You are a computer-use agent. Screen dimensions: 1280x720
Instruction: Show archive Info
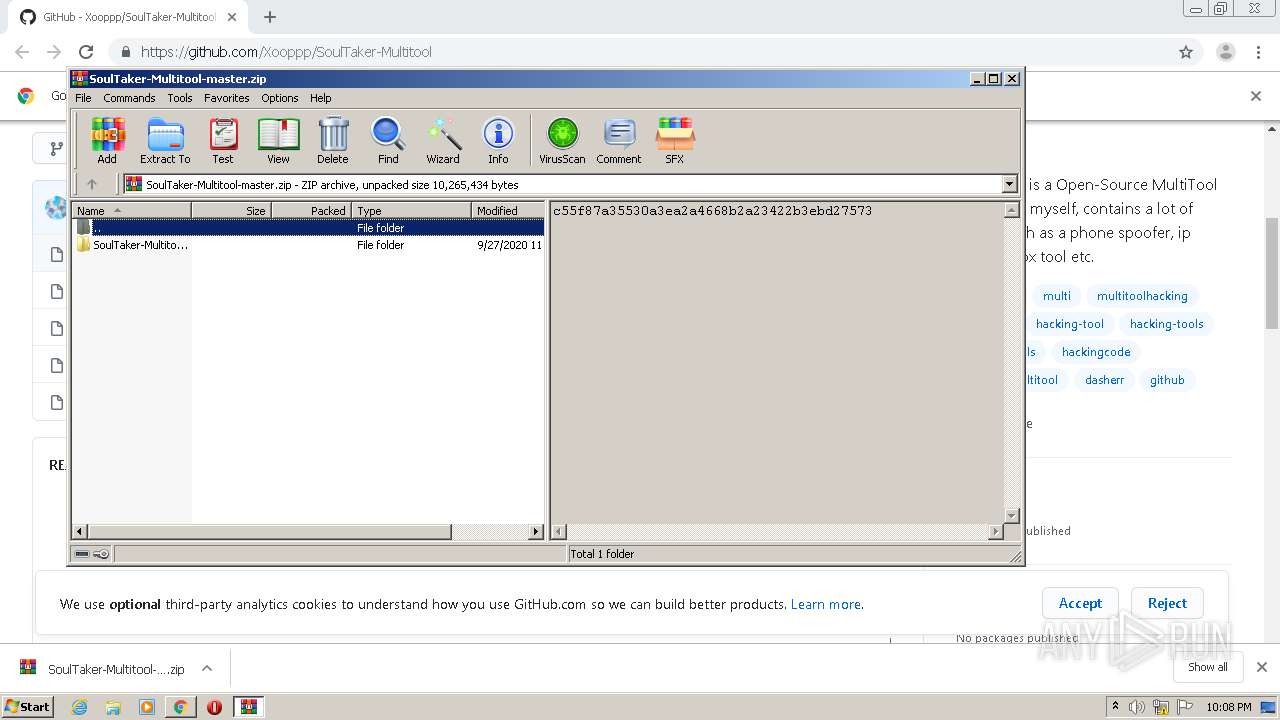(498, 140)
